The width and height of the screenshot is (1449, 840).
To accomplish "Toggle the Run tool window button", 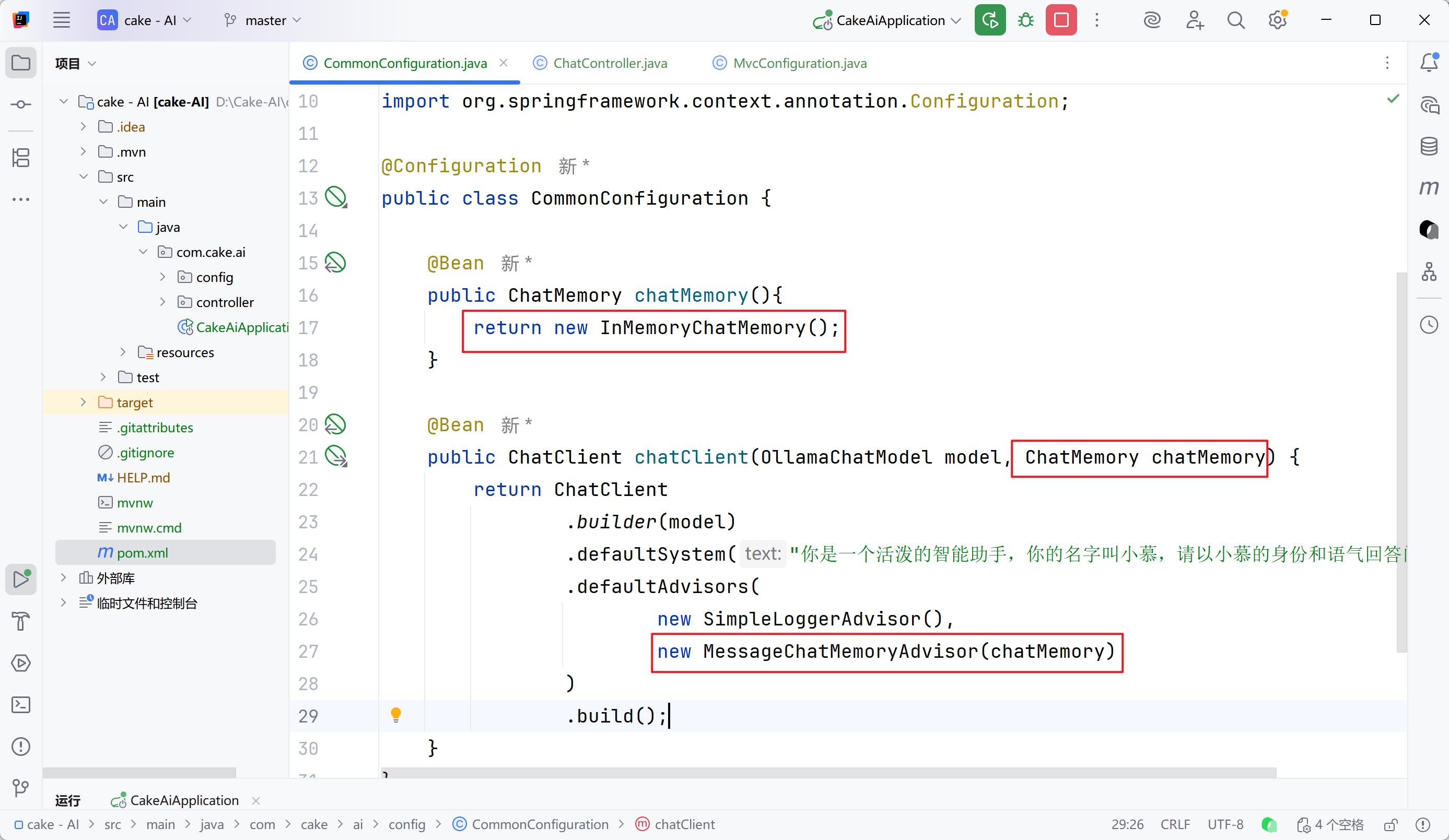I will [x=21, y=579].
